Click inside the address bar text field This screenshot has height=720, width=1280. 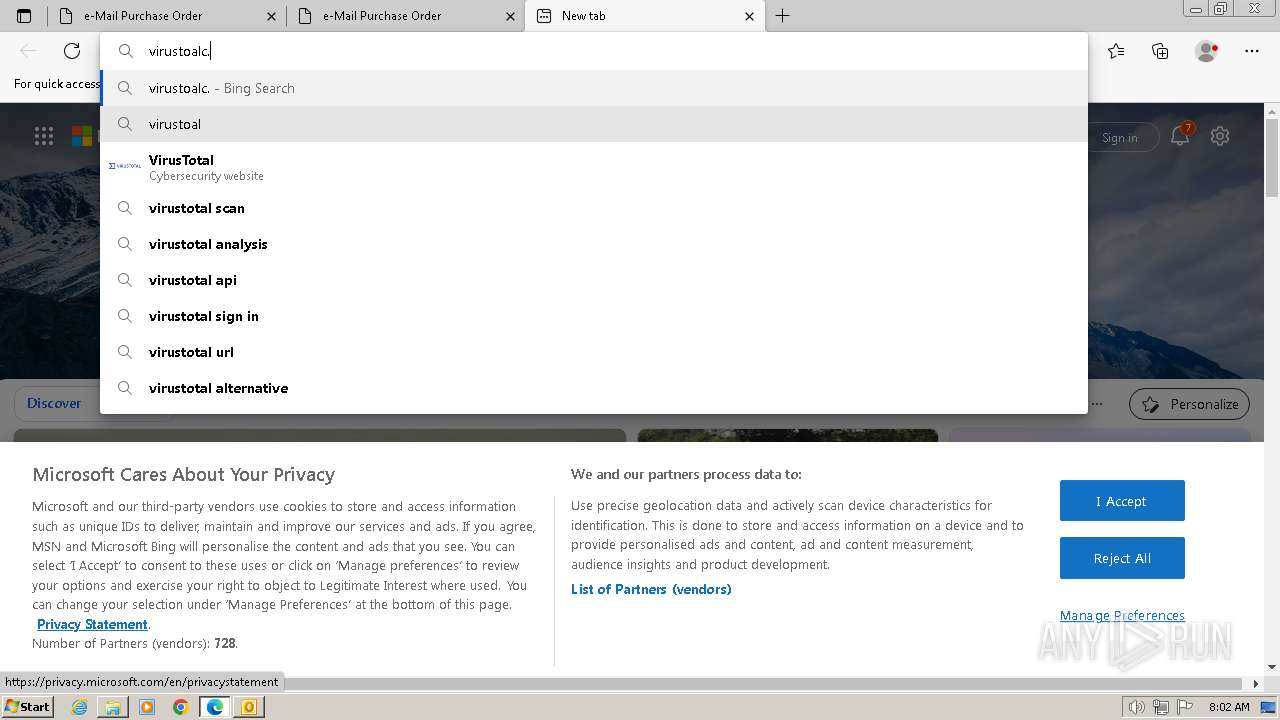tap(594, 51)
